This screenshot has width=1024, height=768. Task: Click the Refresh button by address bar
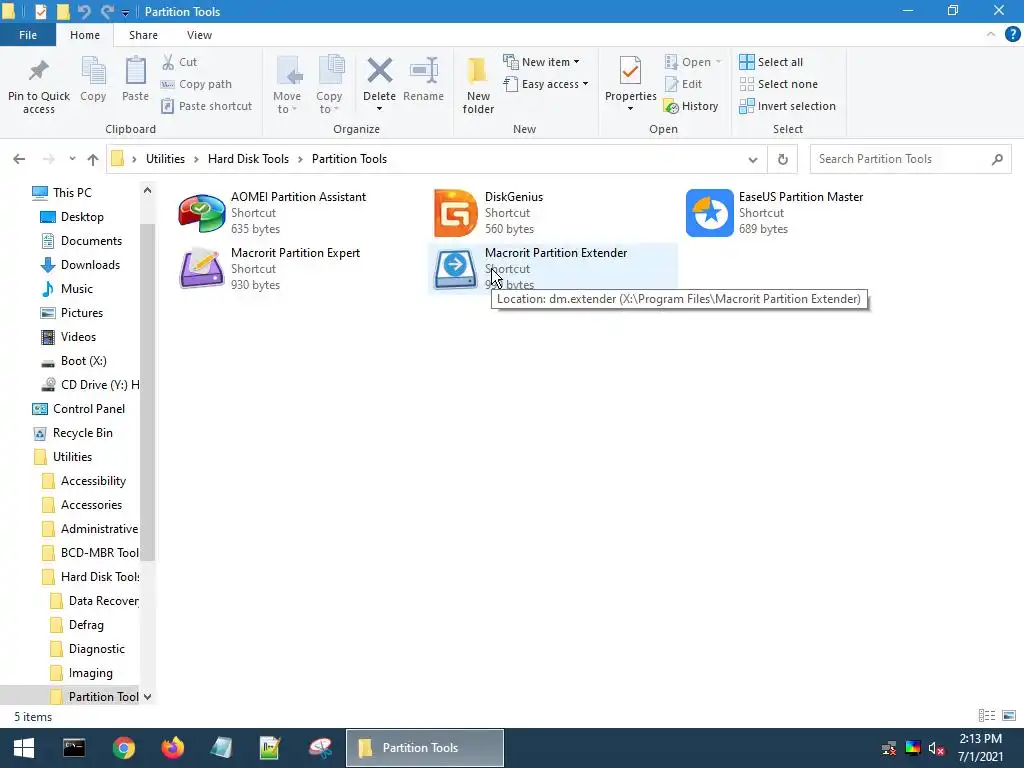click(782, 159)
